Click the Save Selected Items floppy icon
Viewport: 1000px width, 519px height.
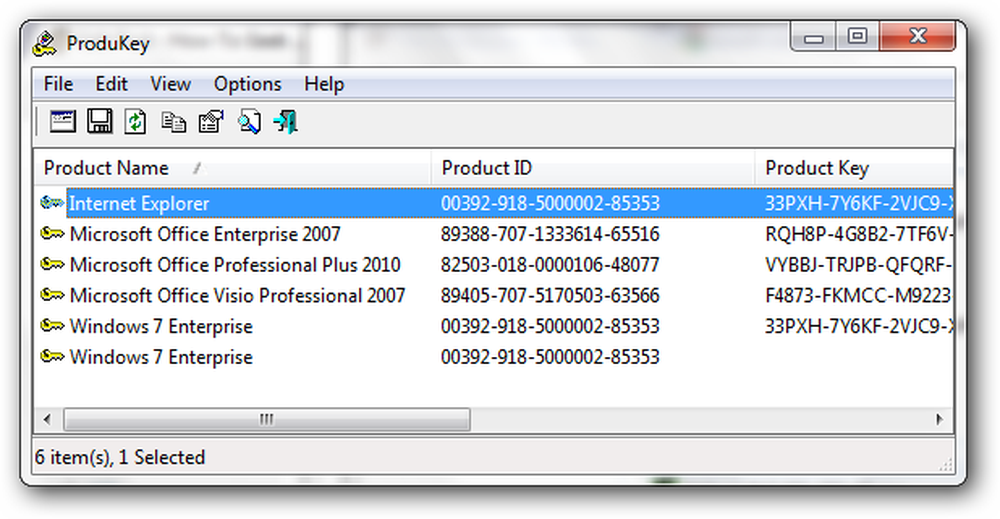pos(99,121)
